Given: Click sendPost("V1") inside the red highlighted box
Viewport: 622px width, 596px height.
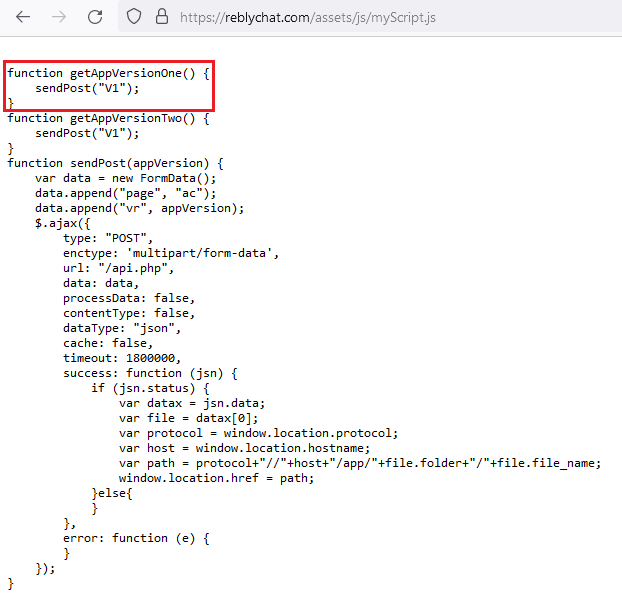Looking at the screenshot, I should pyautogui.click(x=87, y=88).
